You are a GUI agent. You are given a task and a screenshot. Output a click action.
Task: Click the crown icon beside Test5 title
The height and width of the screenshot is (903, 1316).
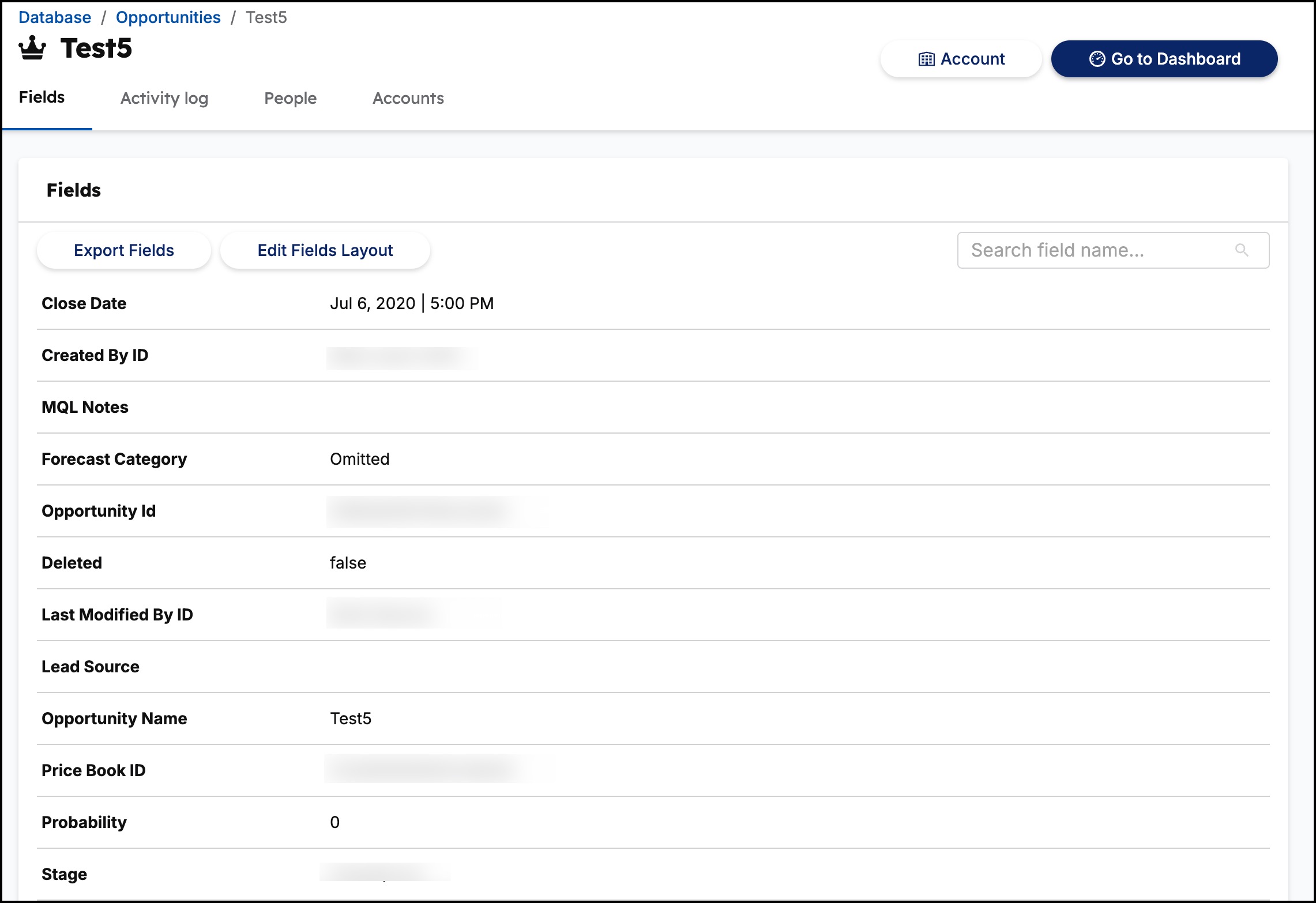(32, 48)
